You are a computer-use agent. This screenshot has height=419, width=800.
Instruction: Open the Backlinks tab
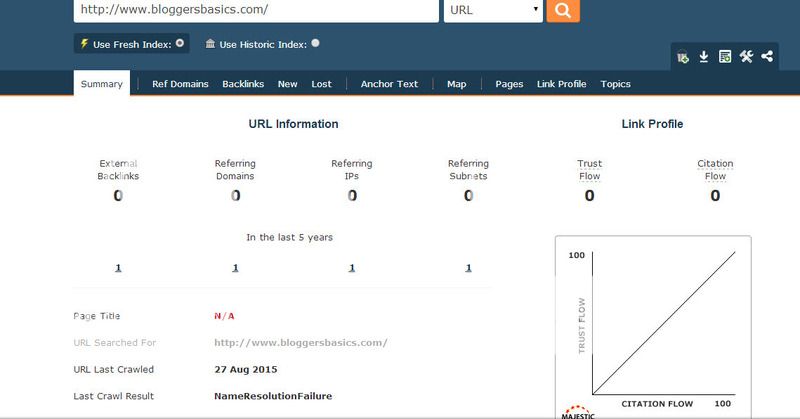pos(243,84)
